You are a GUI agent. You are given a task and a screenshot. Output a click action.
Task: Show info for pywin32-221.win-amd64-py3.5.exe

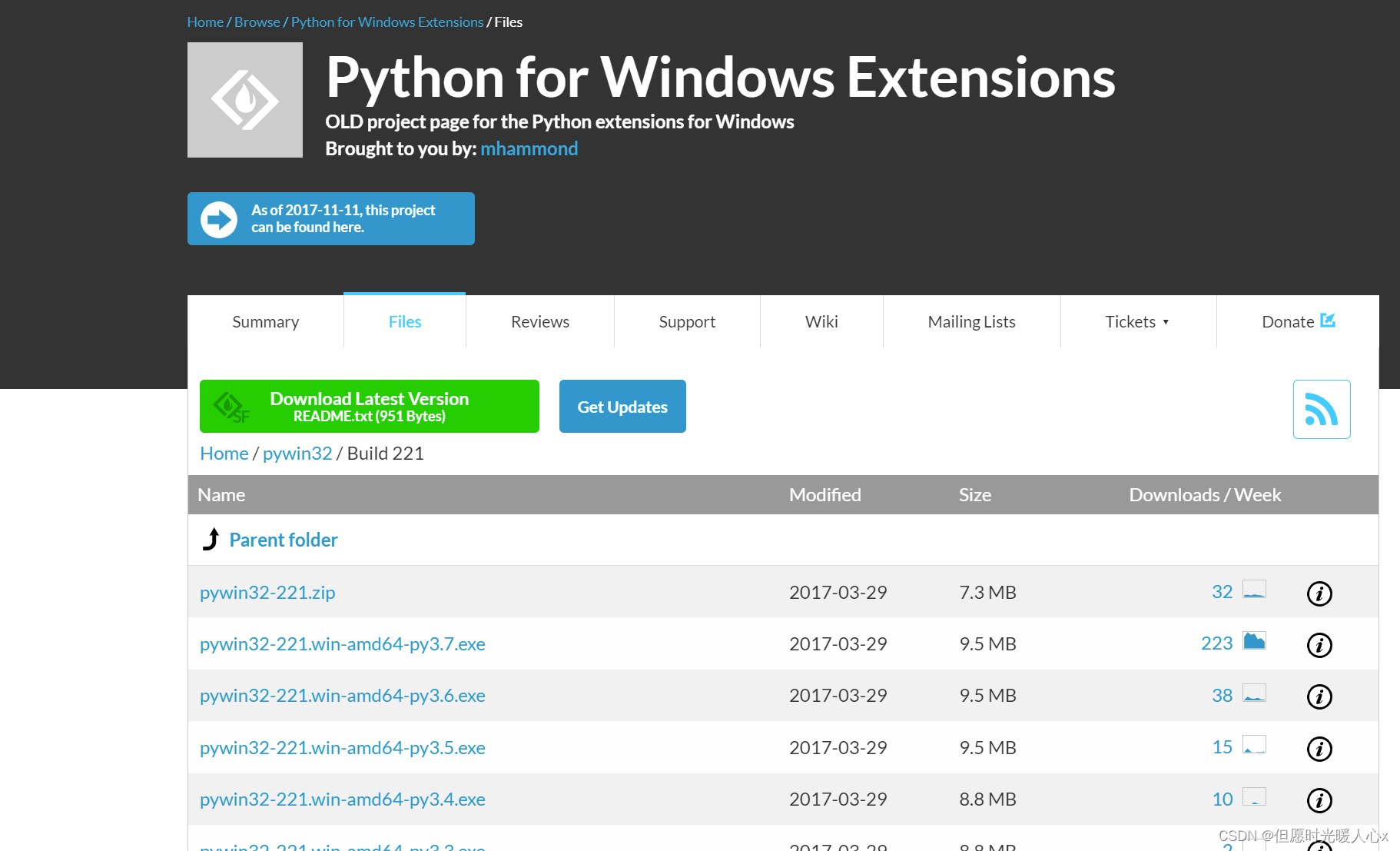pyautogui.click(x=1319, y=749)
